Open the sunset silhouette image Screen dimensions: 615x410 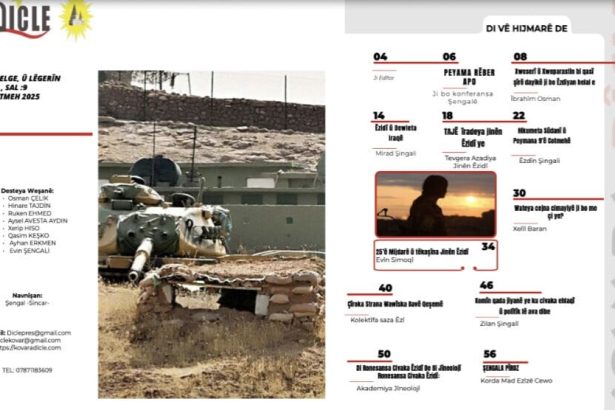435,203
